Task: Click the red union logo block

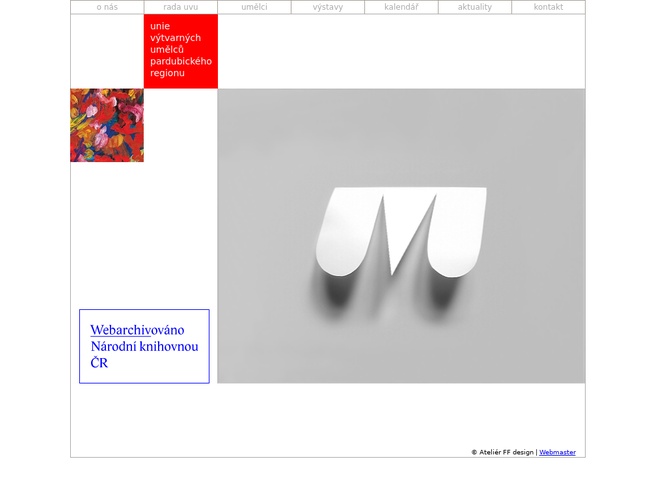Action: click(x=180, y=51)
